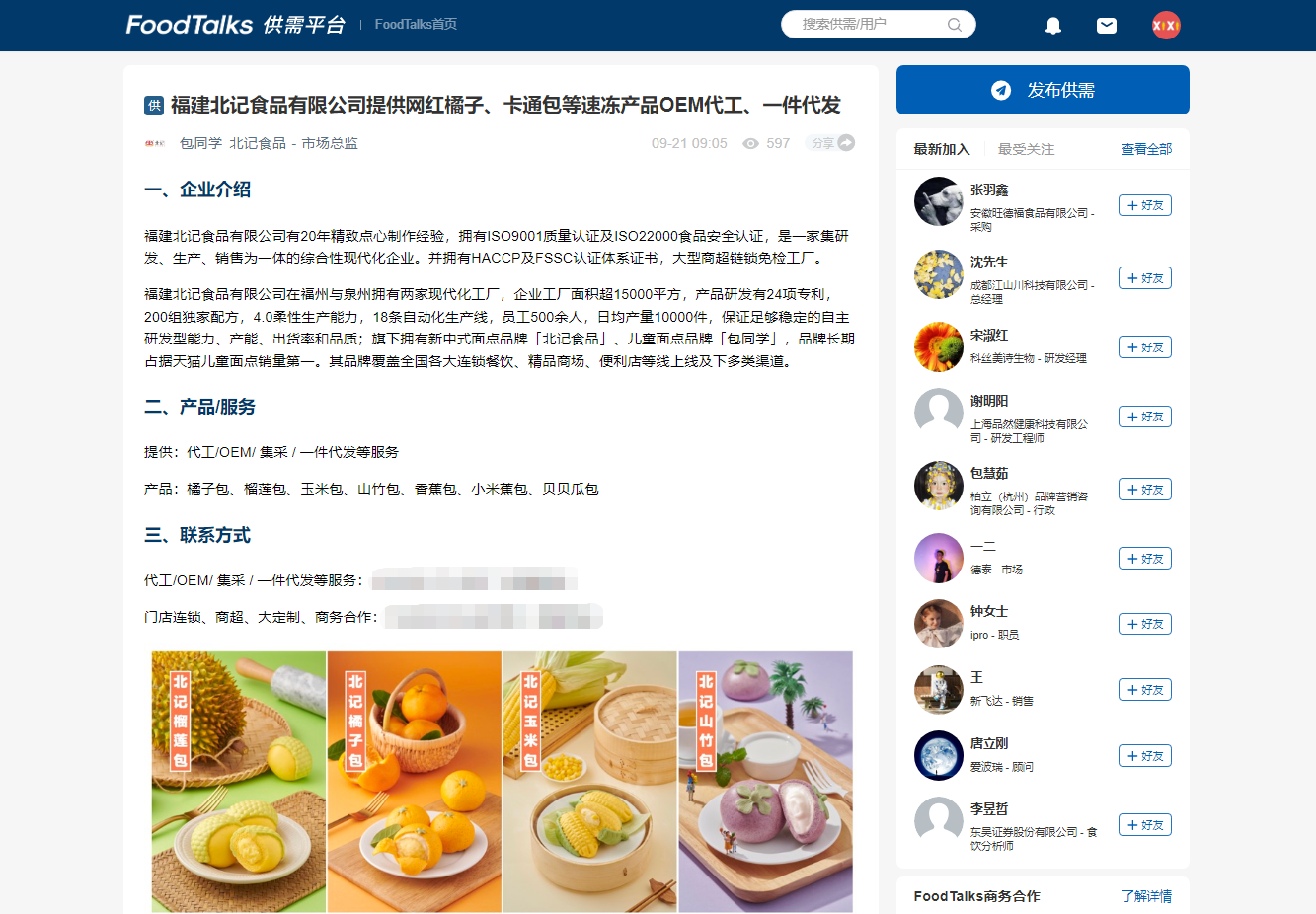Screen dimensions: 1316x914
Task: Open 张羽鑫's profile avatar
Action: [x=939, y=201]
